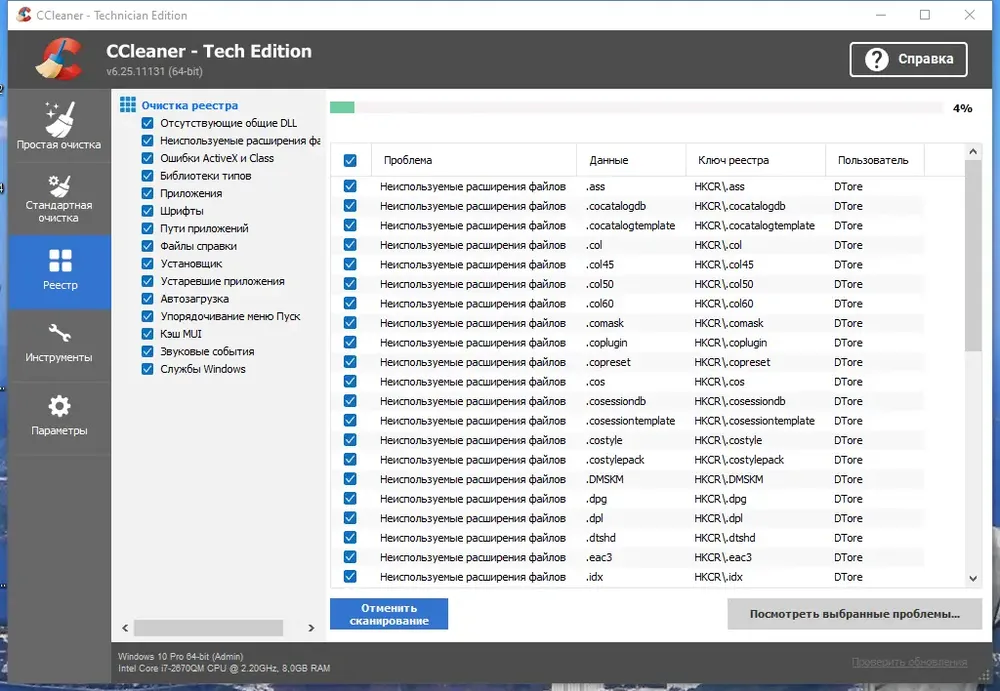The image size is (1000, 691).
Task: Click the v6.25.11131 (64-bit) version text
Action: click(x=154, y=71)
